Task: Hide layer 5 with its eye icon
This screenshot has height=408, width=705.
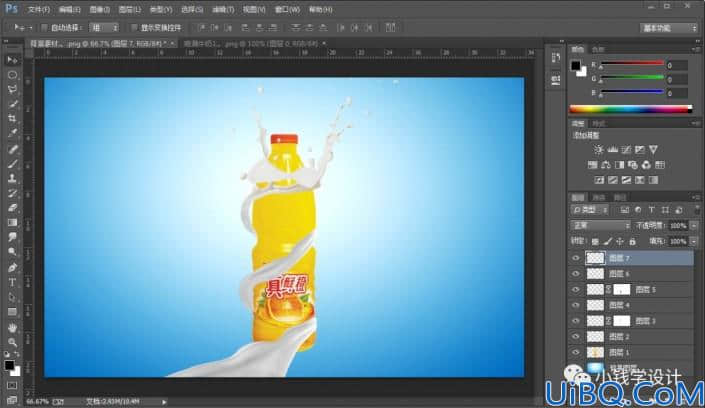Action: (576, 290)
